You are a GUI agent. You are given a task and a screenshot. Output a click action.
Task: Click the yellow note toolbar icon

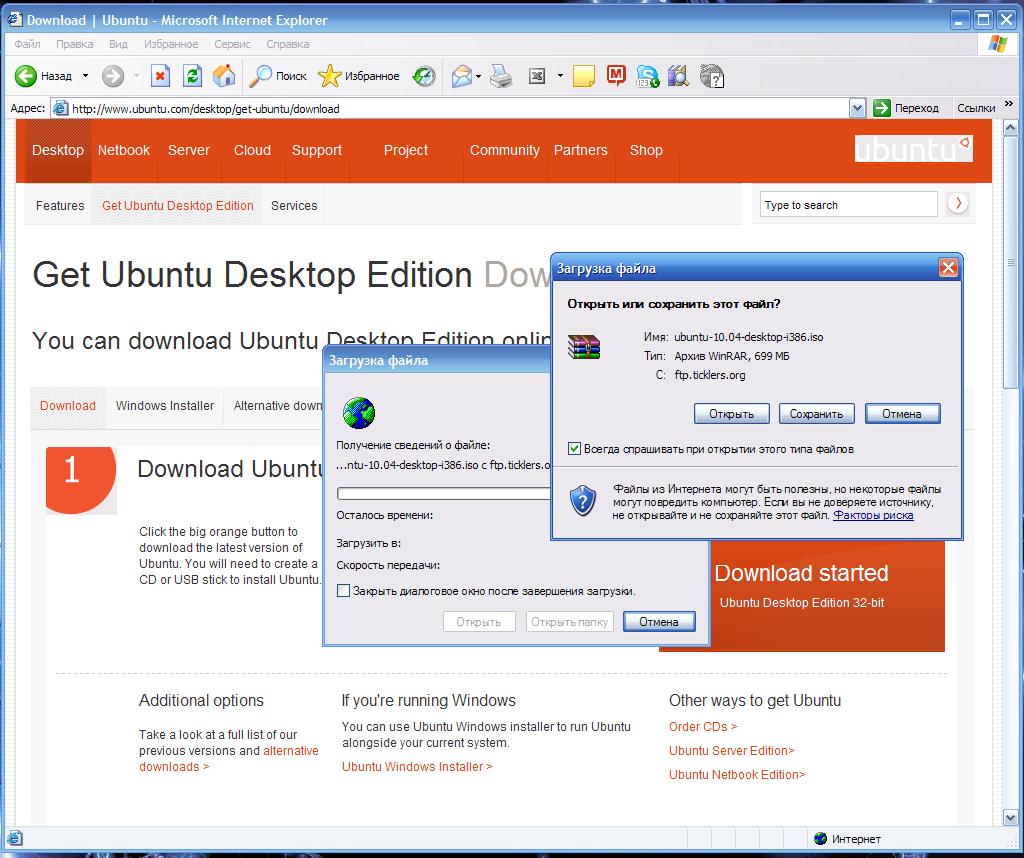(583, 76)
